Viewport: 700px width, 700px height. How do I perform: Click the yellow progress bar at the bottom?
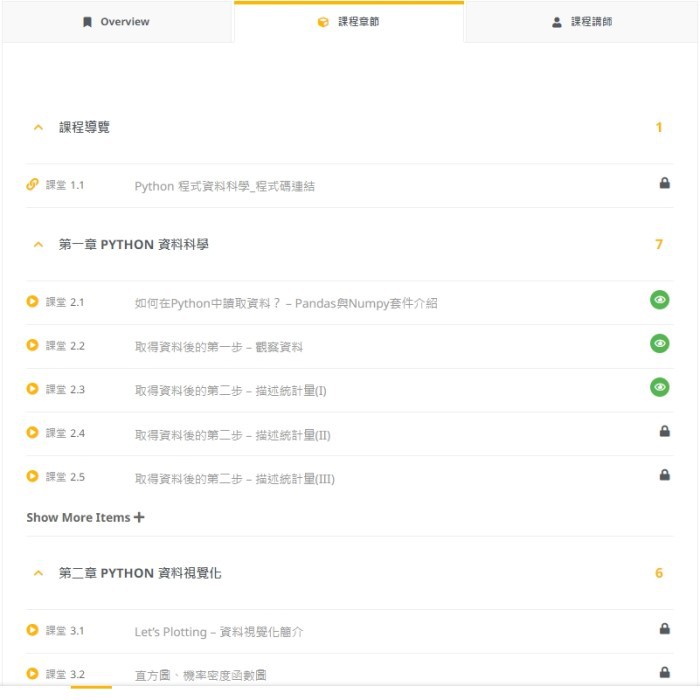point(91,687)
